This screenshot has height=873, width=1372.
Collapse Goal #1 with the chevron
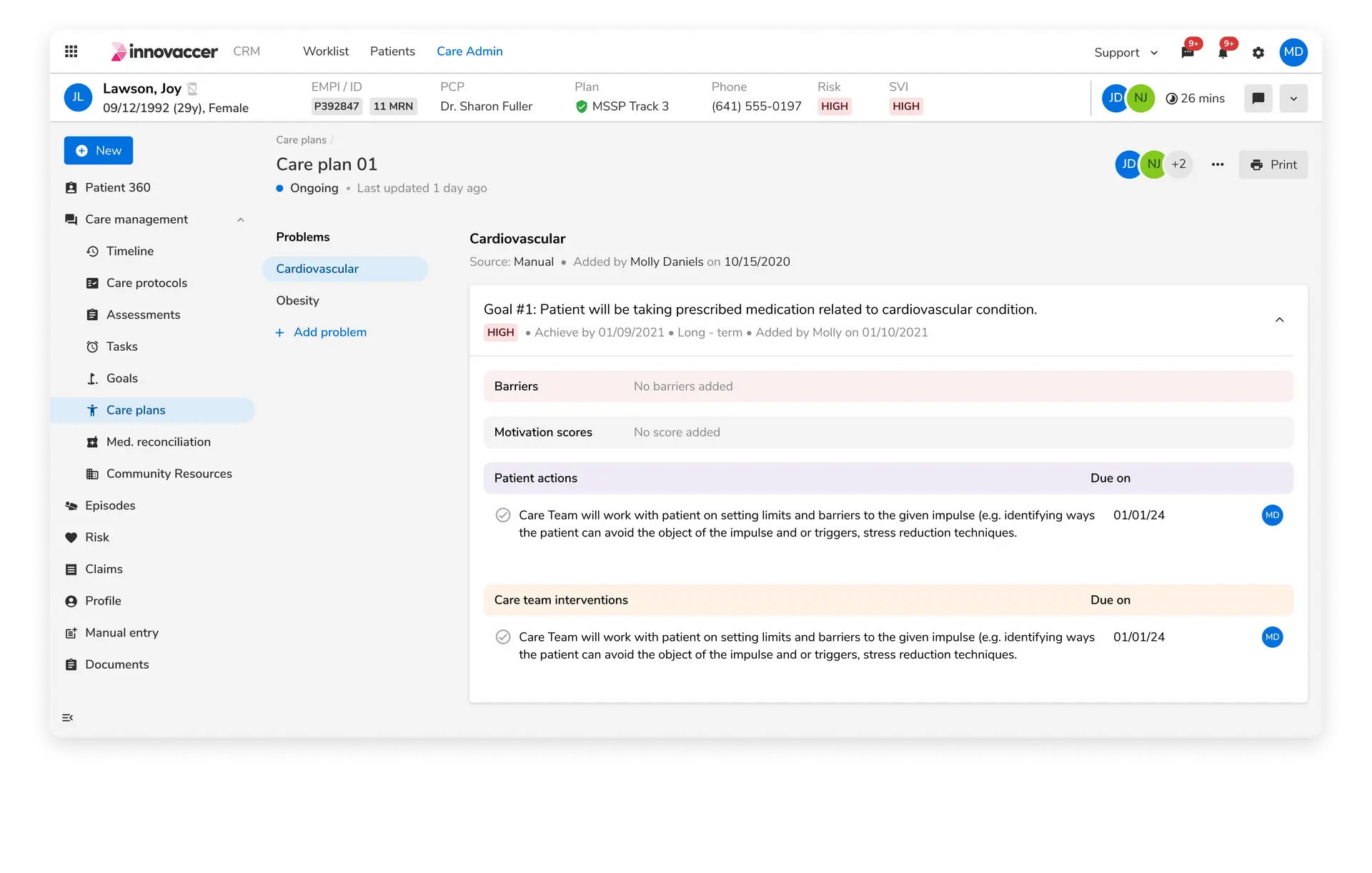[1279, 320]
